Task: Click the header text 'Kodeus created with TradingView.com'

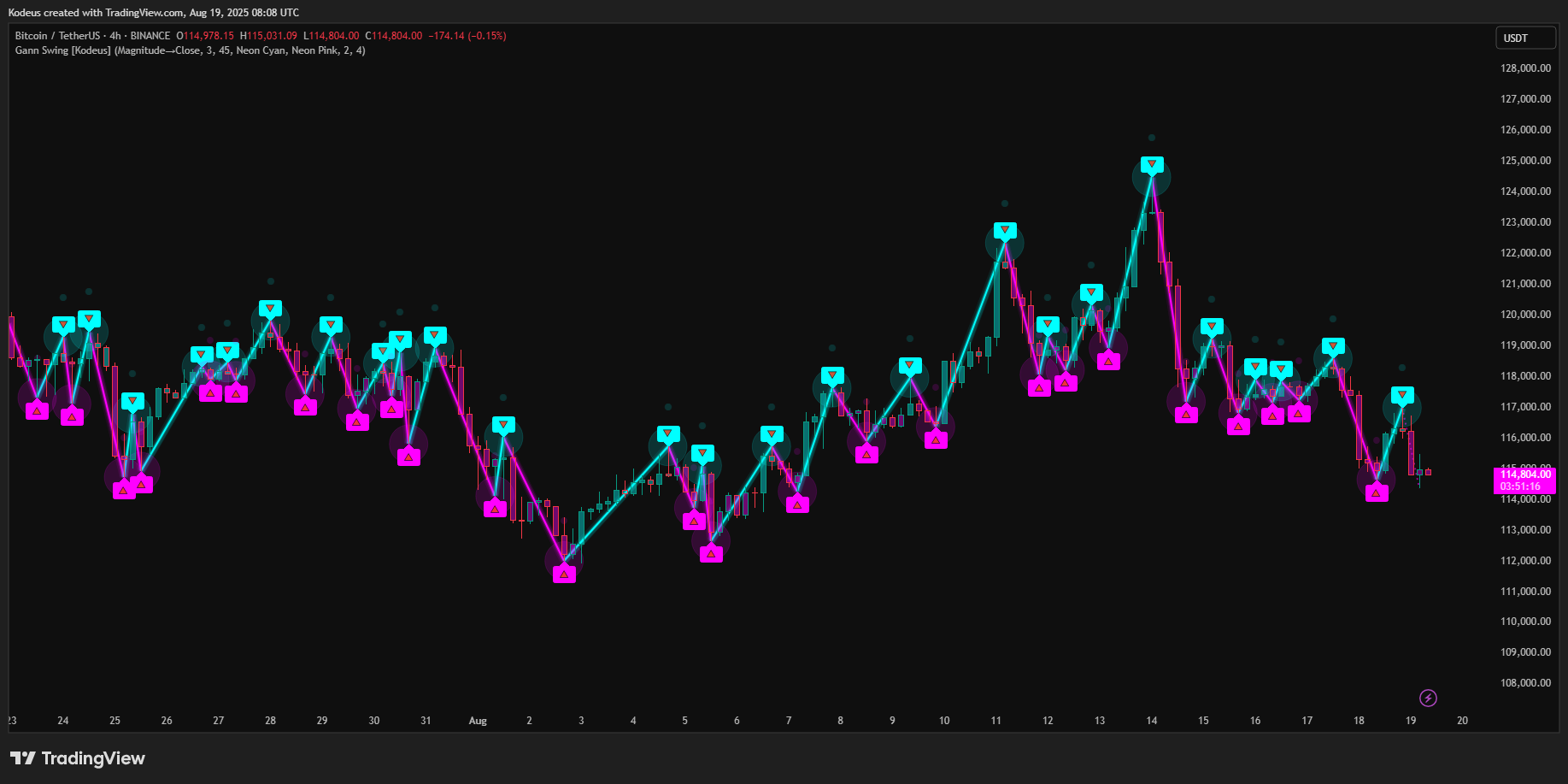Action: point(97,13)
